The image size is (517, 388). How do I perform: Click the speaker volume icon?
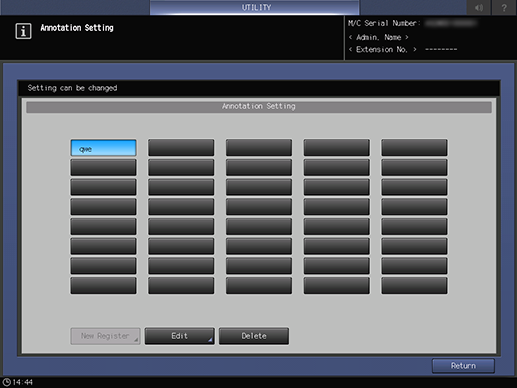(479, 7)
